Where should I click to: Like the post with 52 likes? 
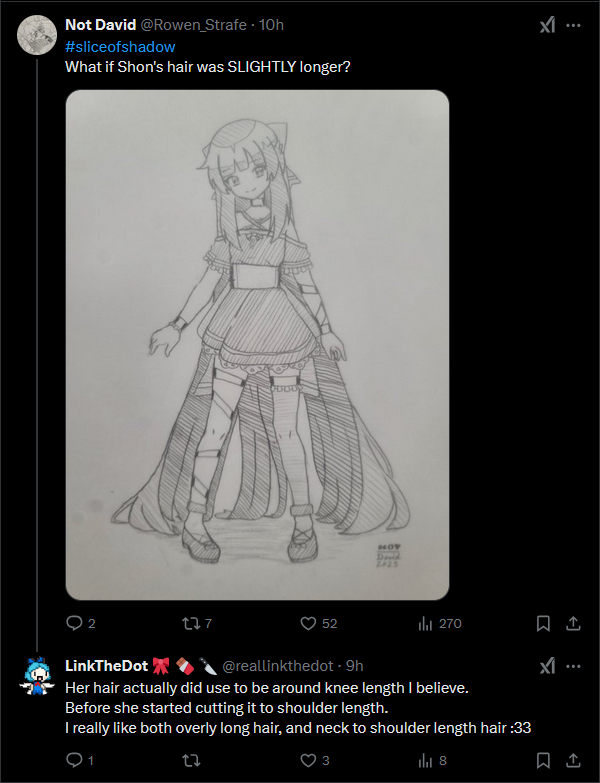(309, 623)
